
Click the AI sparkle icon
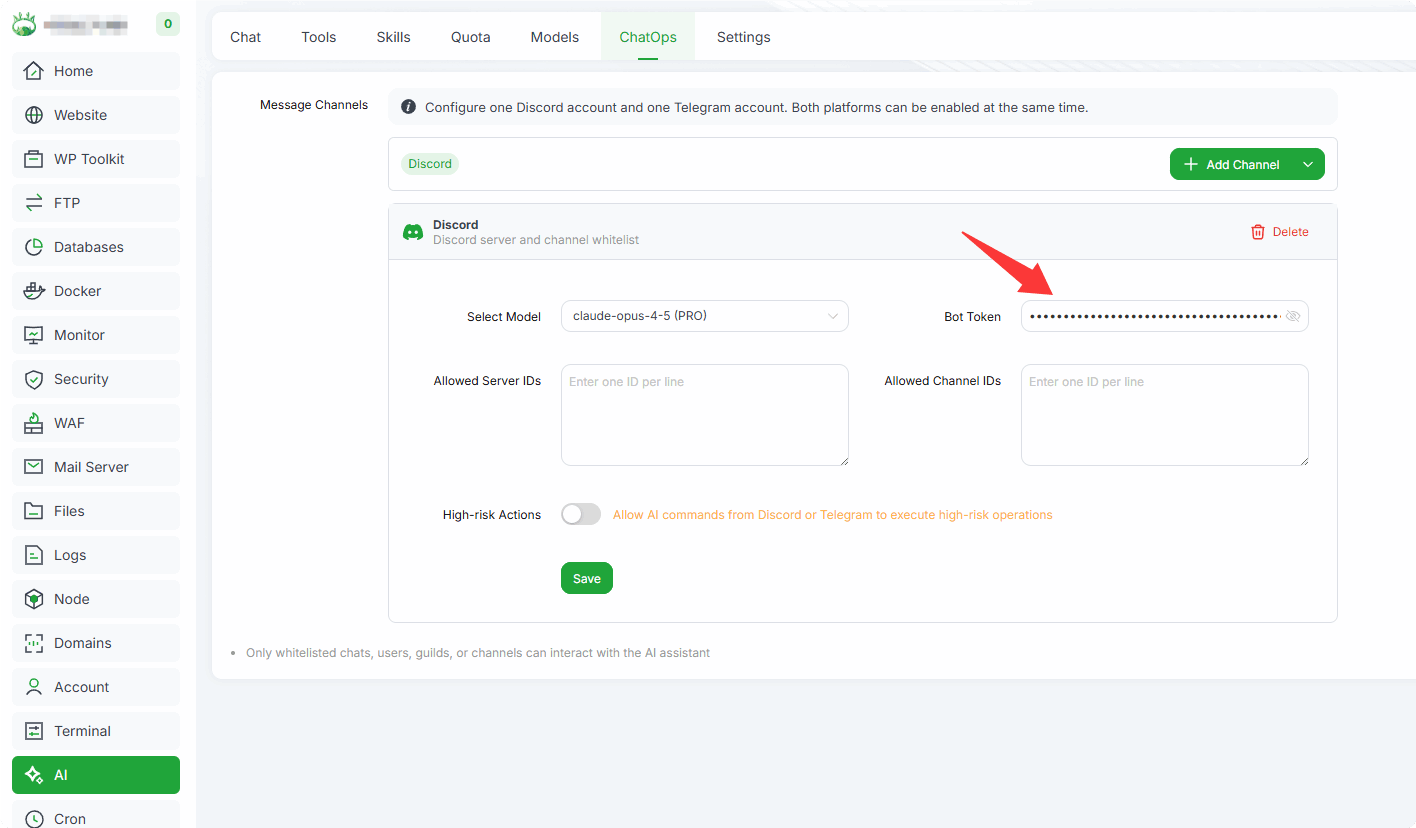pos(34,775)
